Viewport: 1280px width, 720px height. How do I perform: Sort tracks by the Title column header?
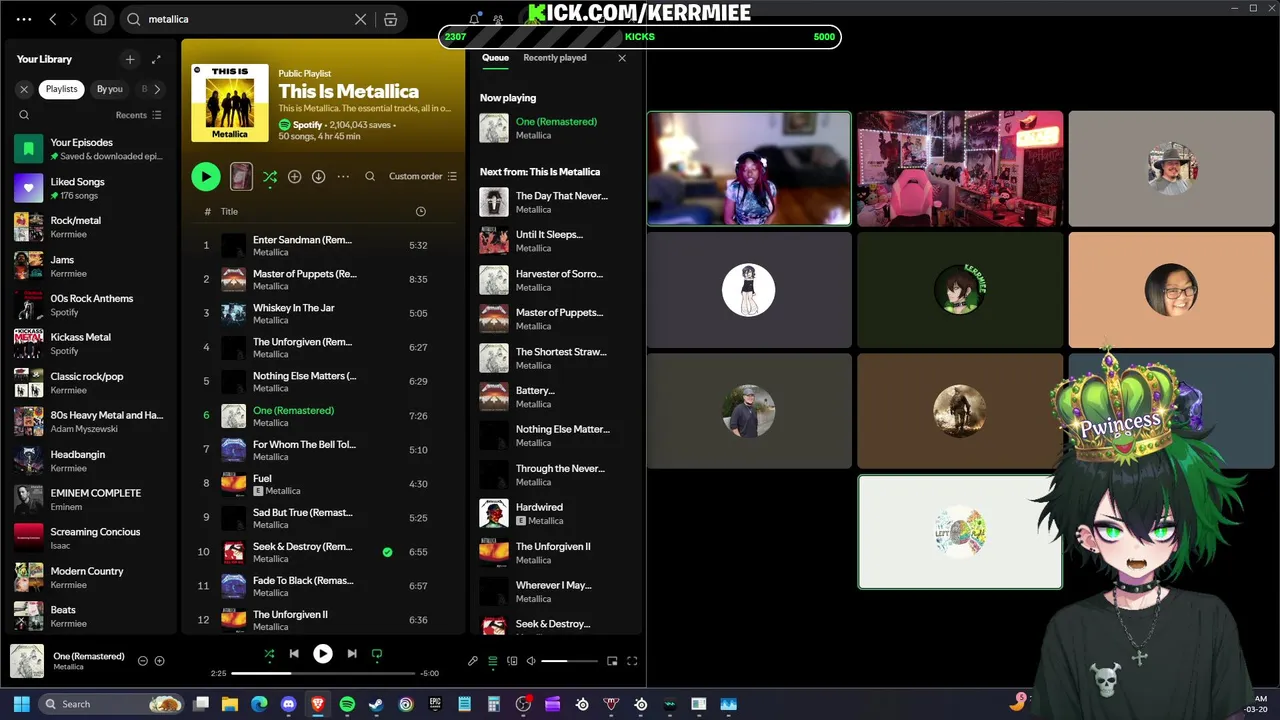(x=229, y=211)
